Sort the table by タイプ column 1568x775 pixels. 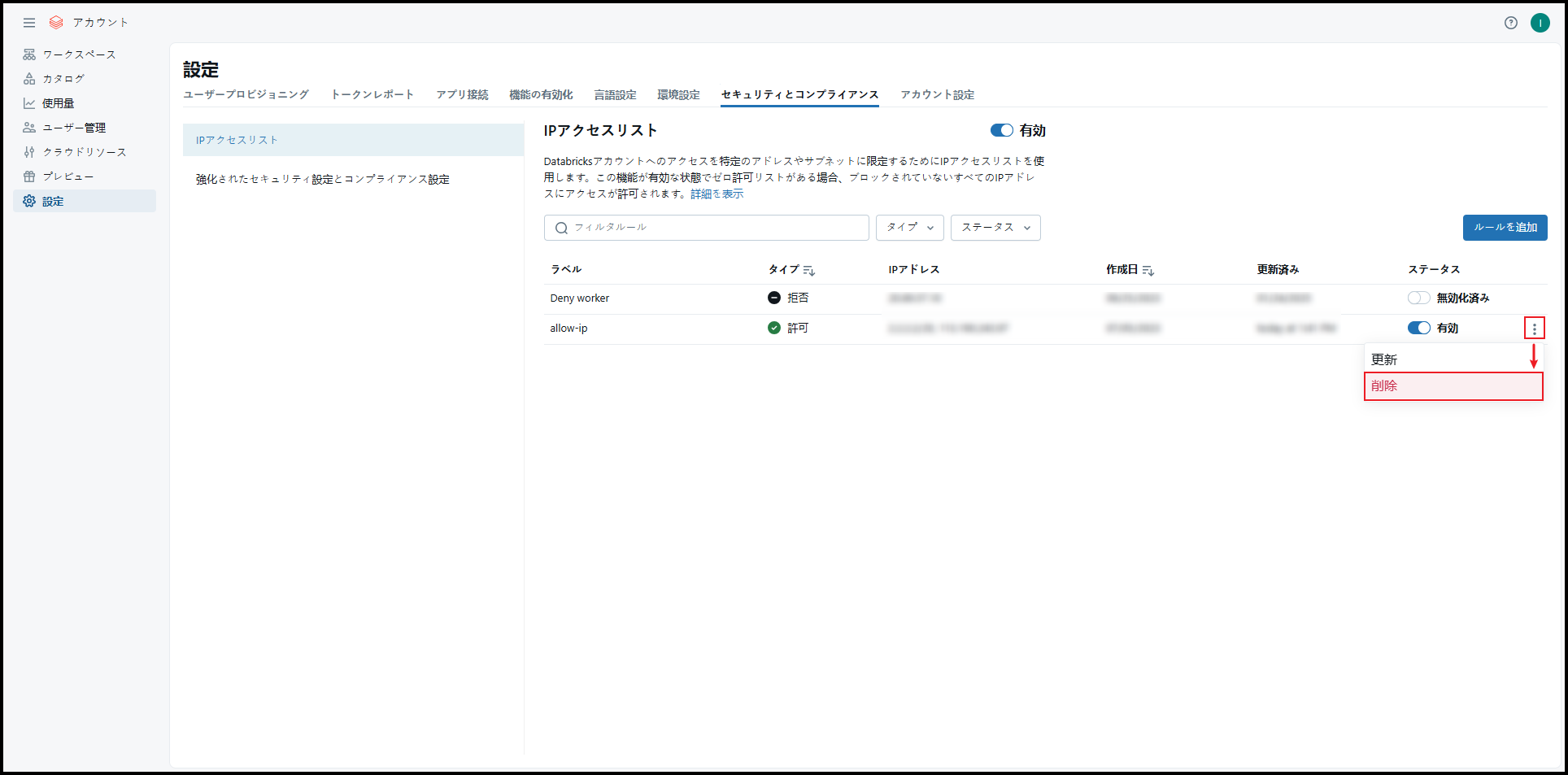click(x=808, y=270)
